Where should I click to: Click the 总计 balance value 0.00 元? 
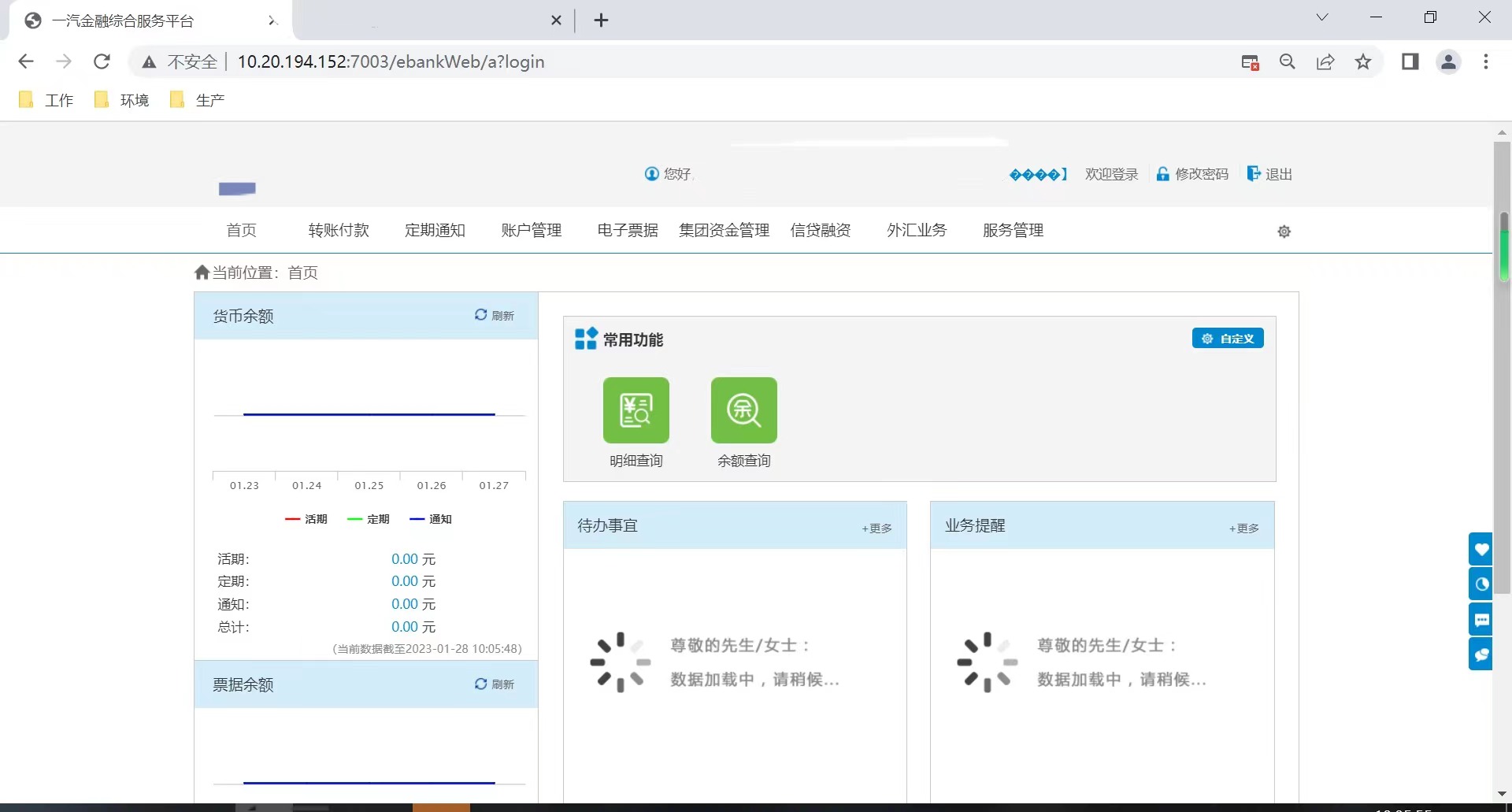pyautogui.click(x=413, y=627)
